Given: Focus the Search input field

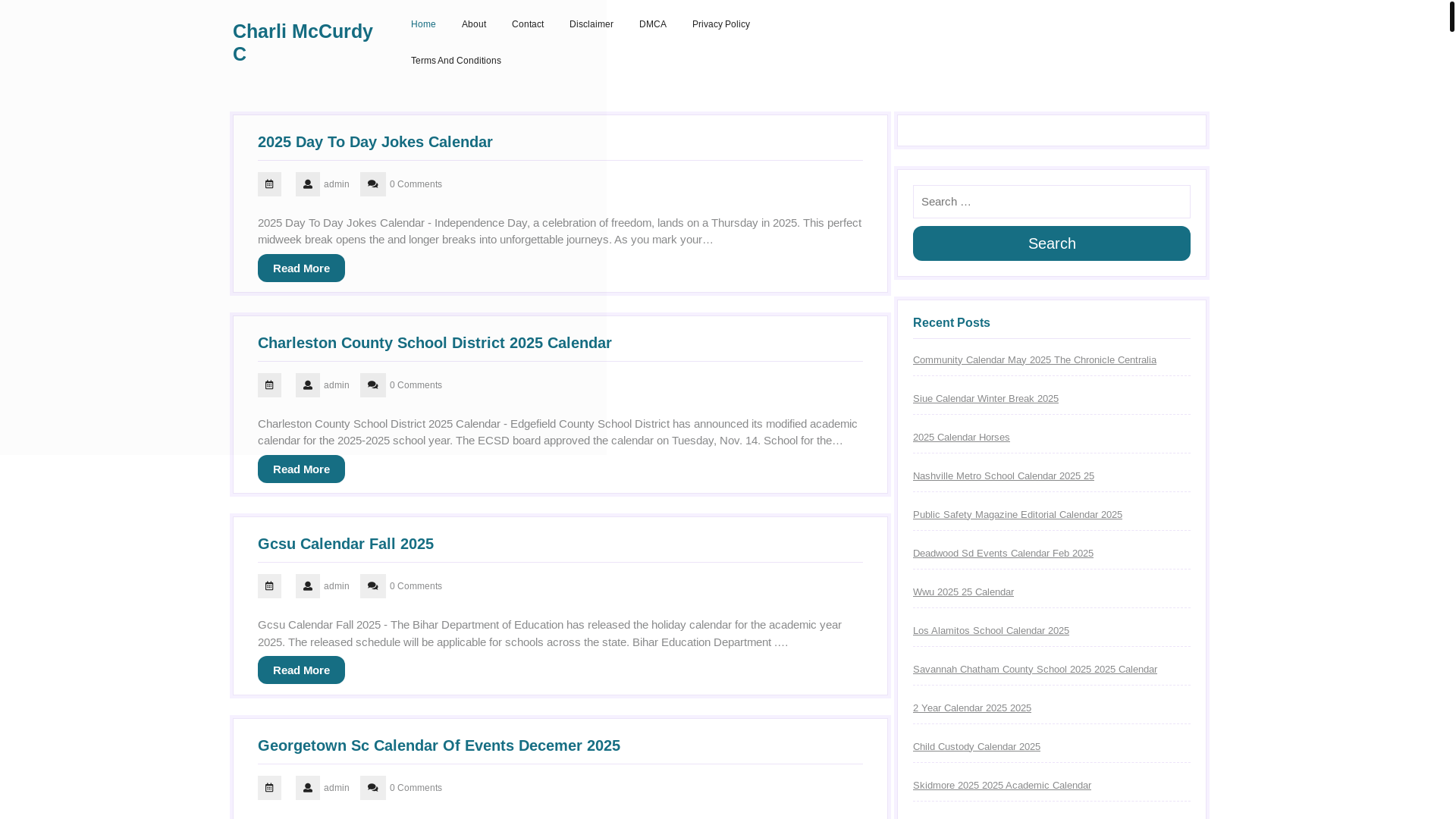Looking at the screenshot, I should coord(1052,202).
